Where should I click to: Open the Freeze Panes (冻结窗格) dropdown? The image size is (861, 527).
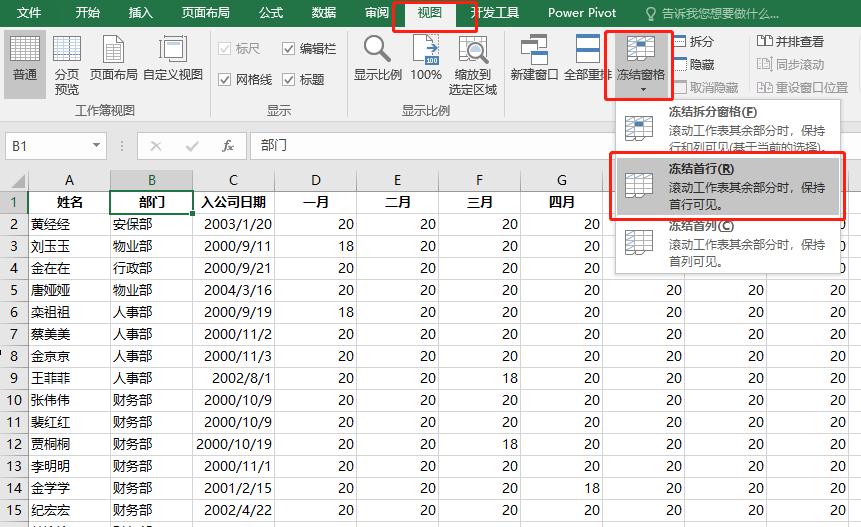pos(640,64)
